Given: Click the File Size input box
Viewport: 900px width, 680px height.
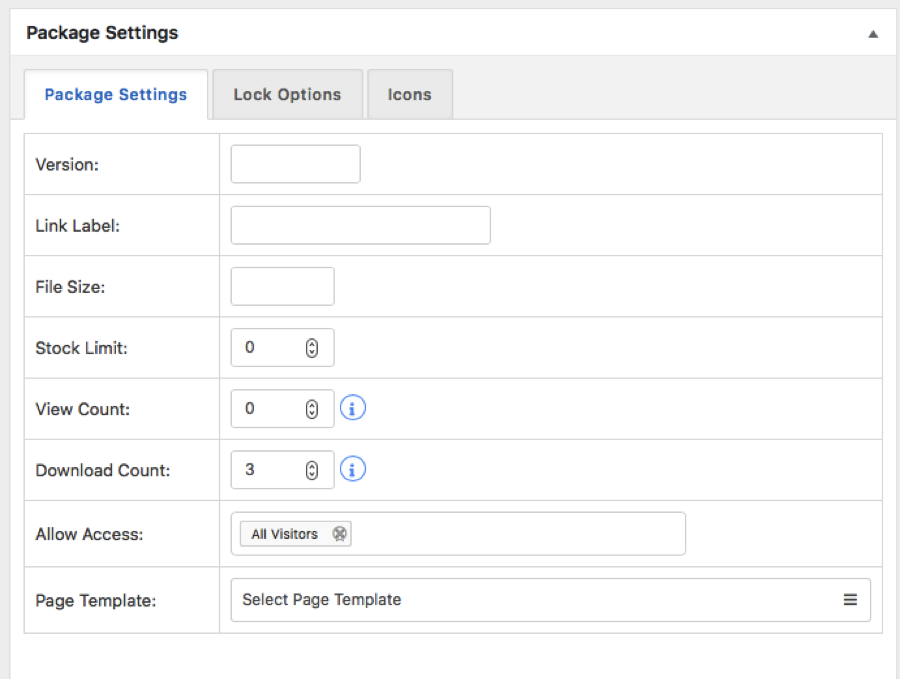Looking at the screenshot, I should [282, 286].
